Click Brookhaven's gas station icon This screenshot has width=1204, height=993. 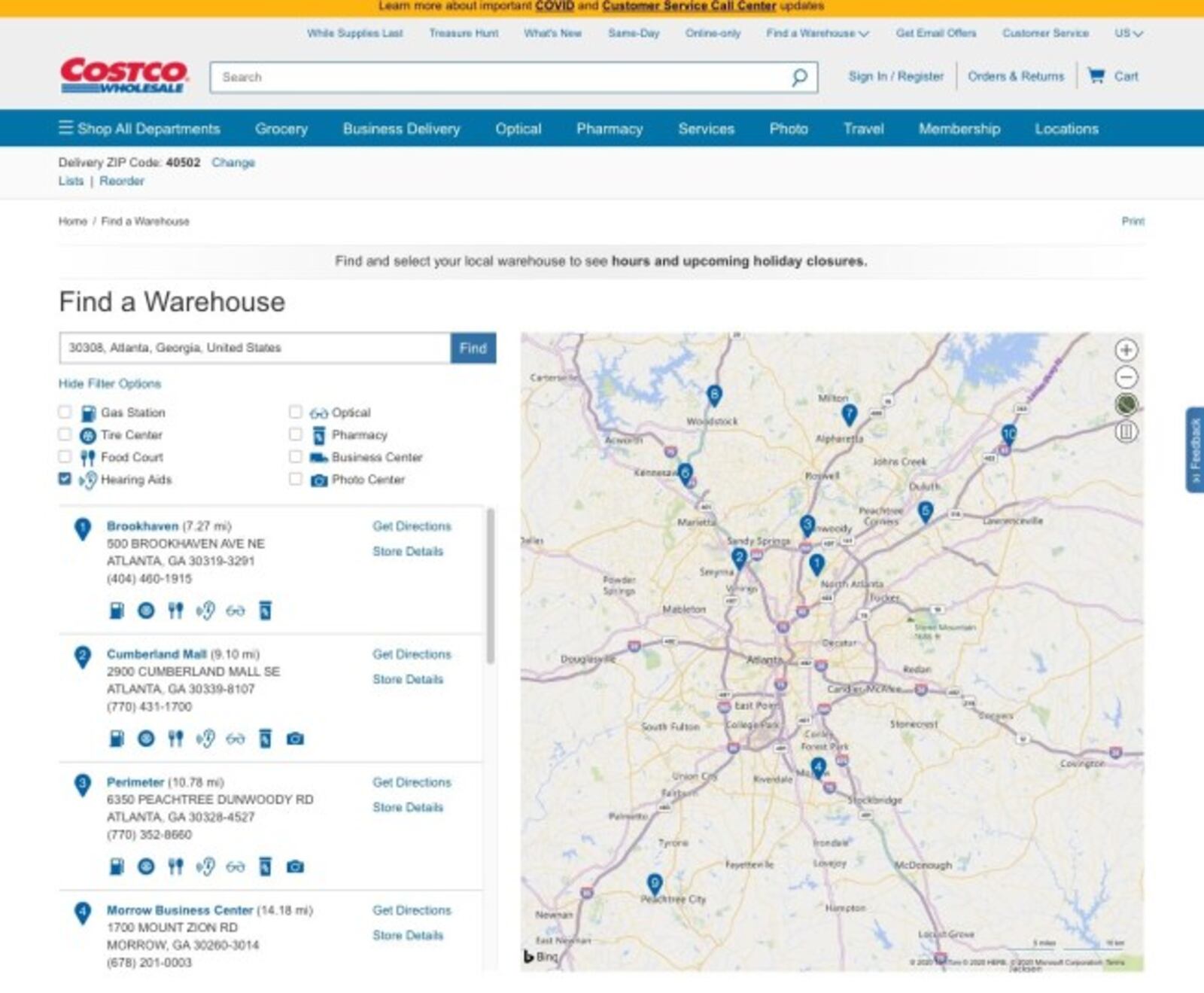coord(117,611)
